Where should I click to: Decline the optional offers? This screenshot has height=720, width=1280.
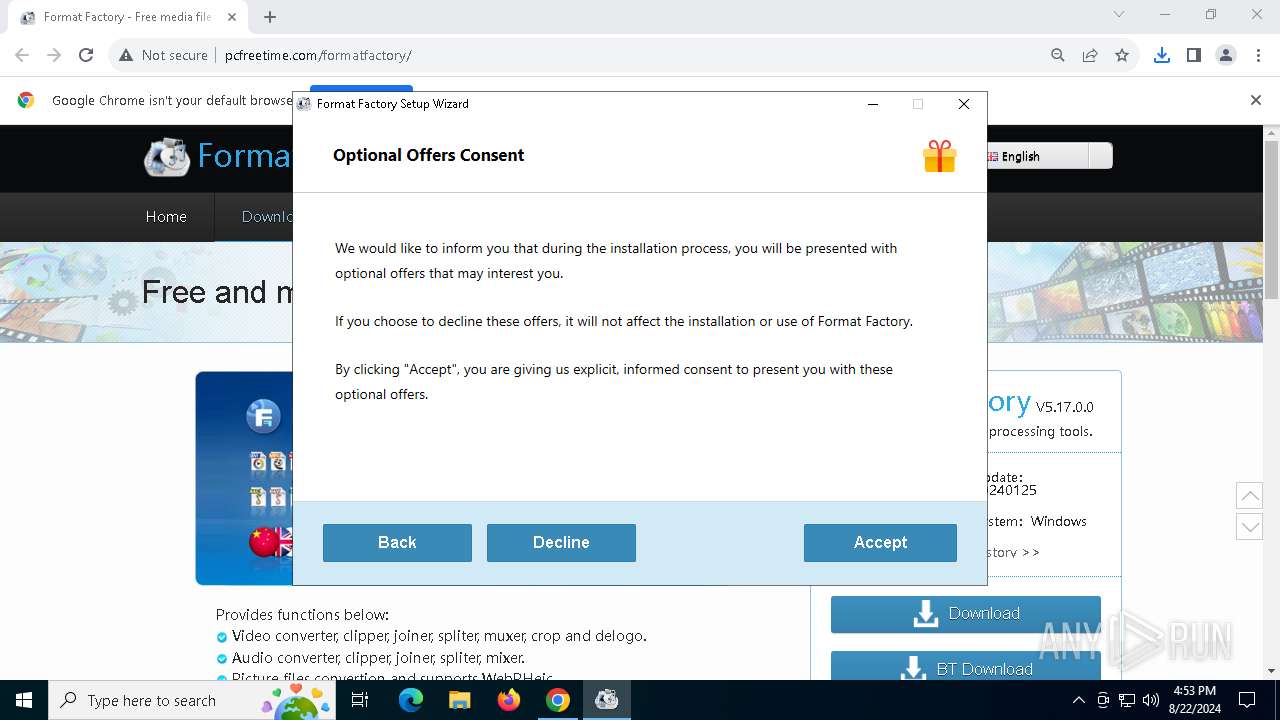click(x=561, y=542)
